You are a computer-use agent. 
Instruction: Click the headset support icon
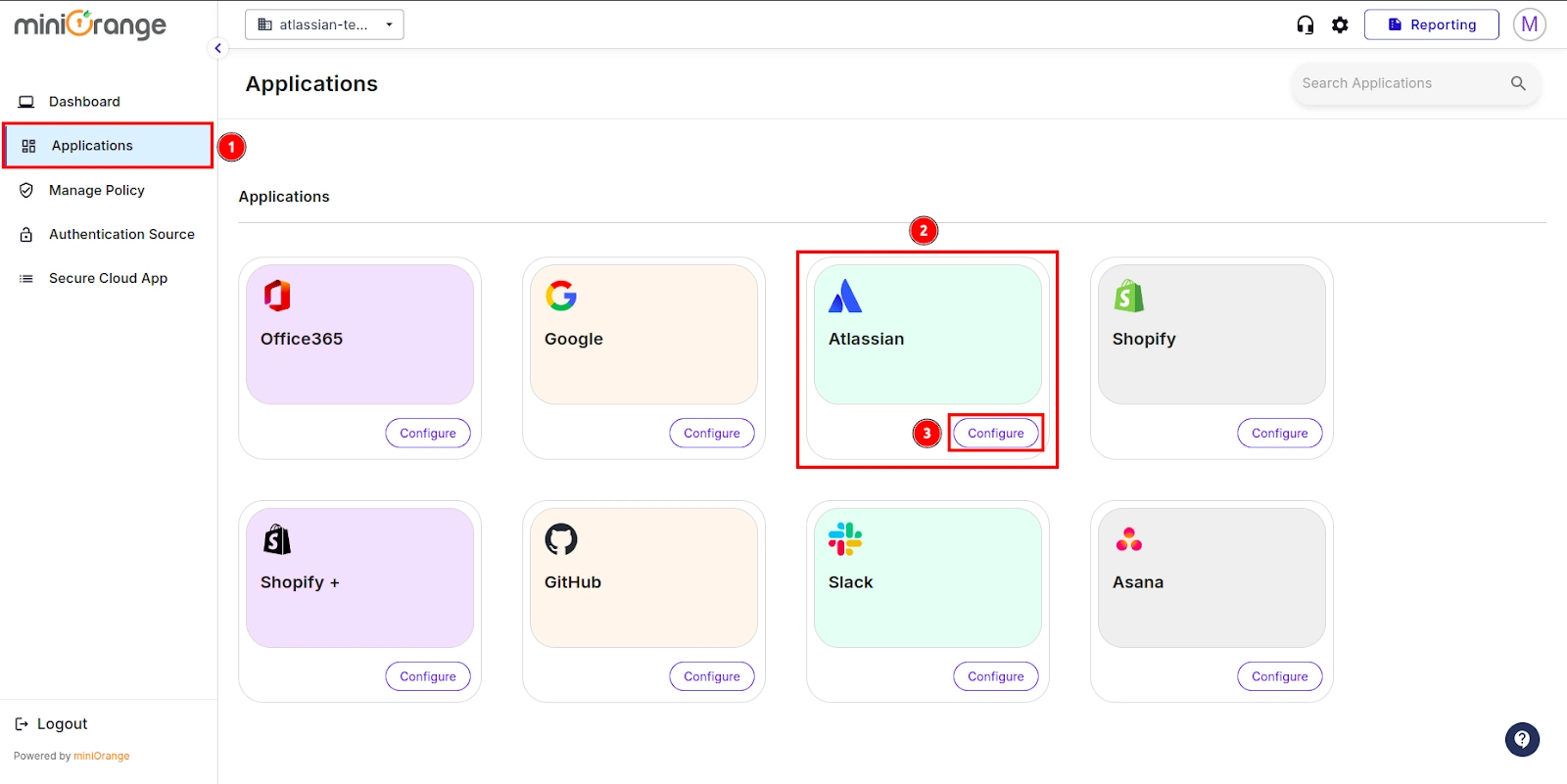1305,24
